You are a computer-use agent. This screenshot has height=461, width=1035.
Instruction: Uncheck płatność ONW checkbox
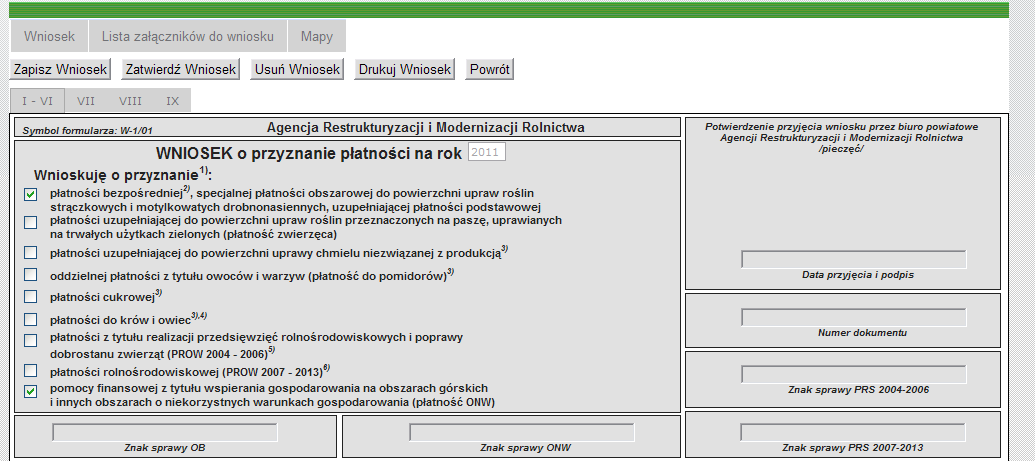point(30,392)
